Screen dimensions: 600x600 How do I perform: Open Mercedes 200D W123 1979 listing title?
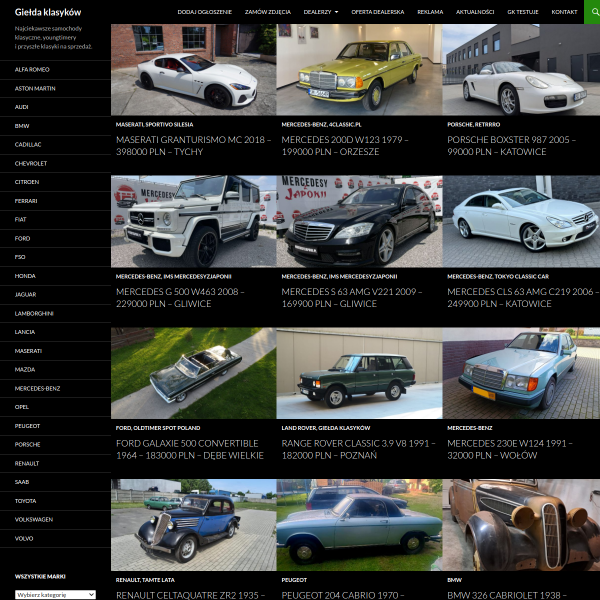click(x=345, y=146)
